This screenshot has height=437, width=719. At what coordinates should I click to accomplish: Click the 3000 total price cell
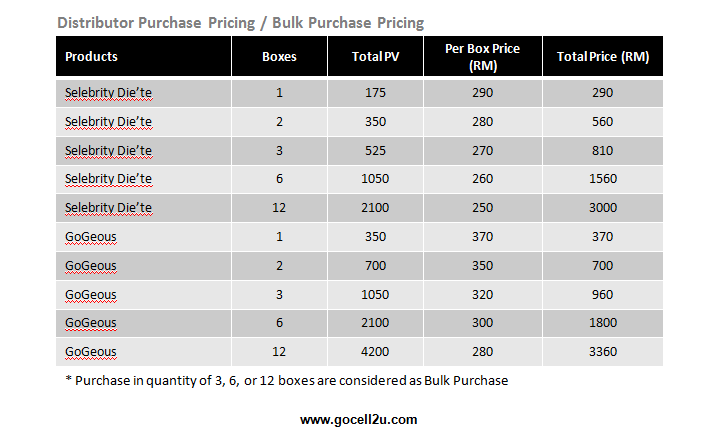click(603, 208)
